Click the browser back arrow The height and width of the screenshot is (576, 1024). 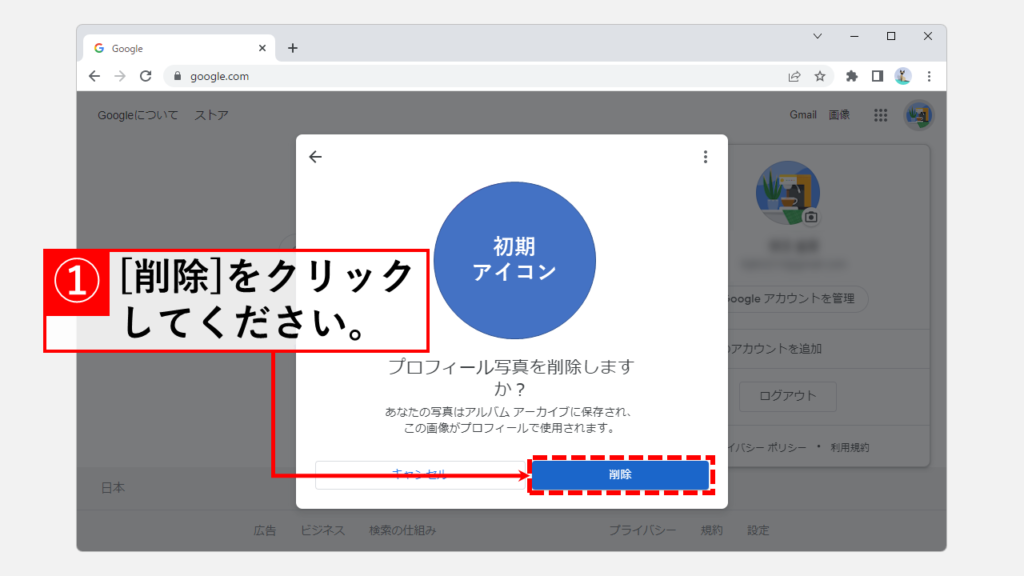click(94, 76)
